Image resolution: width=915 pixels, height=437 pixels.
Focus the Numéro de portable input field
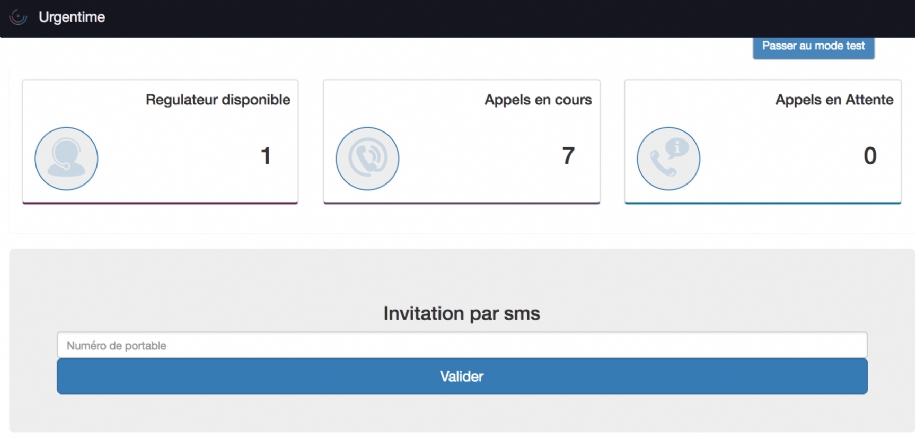coord(461,345)
